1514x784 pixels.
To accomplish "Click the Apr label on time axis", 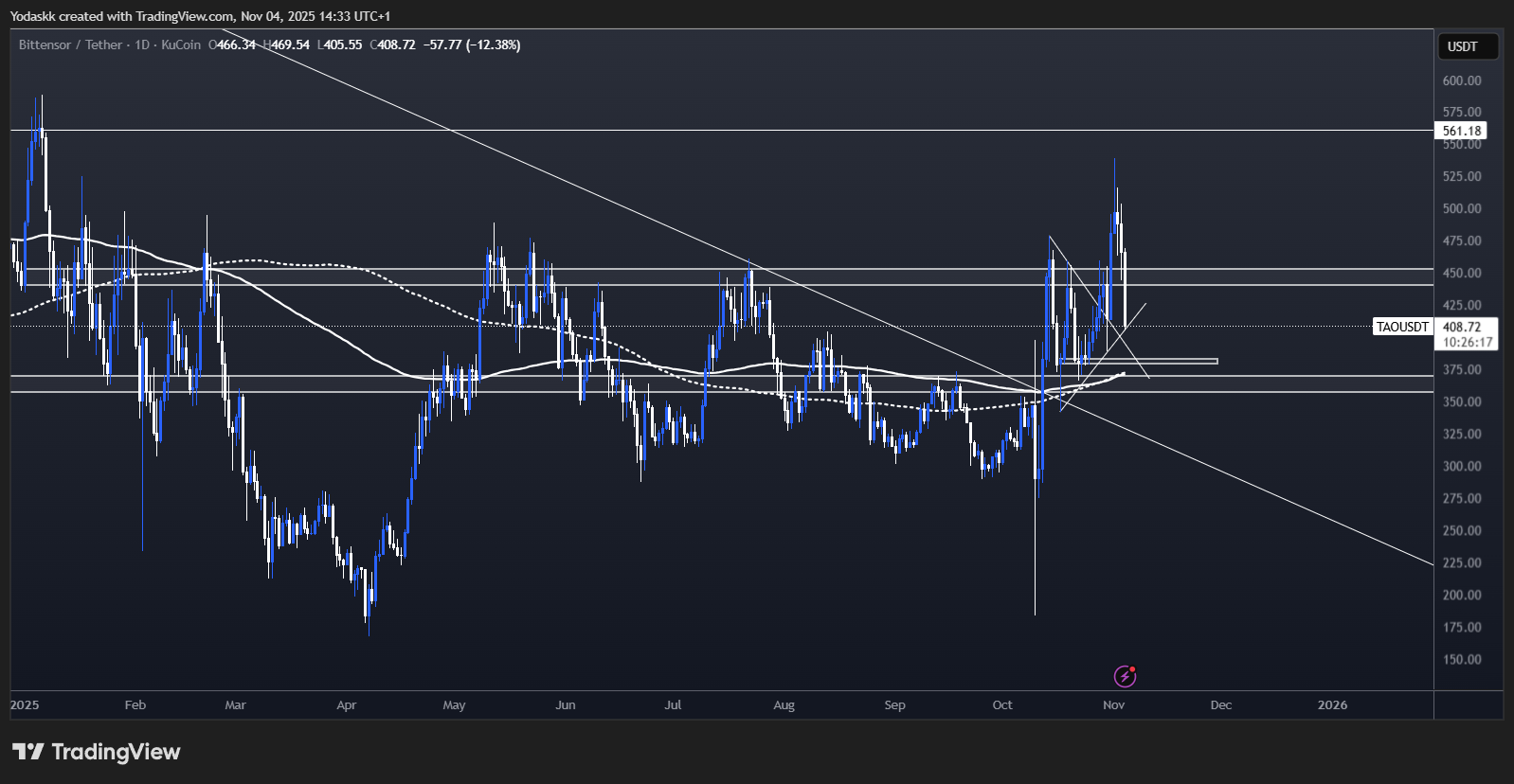I will (x=346, y=704).
